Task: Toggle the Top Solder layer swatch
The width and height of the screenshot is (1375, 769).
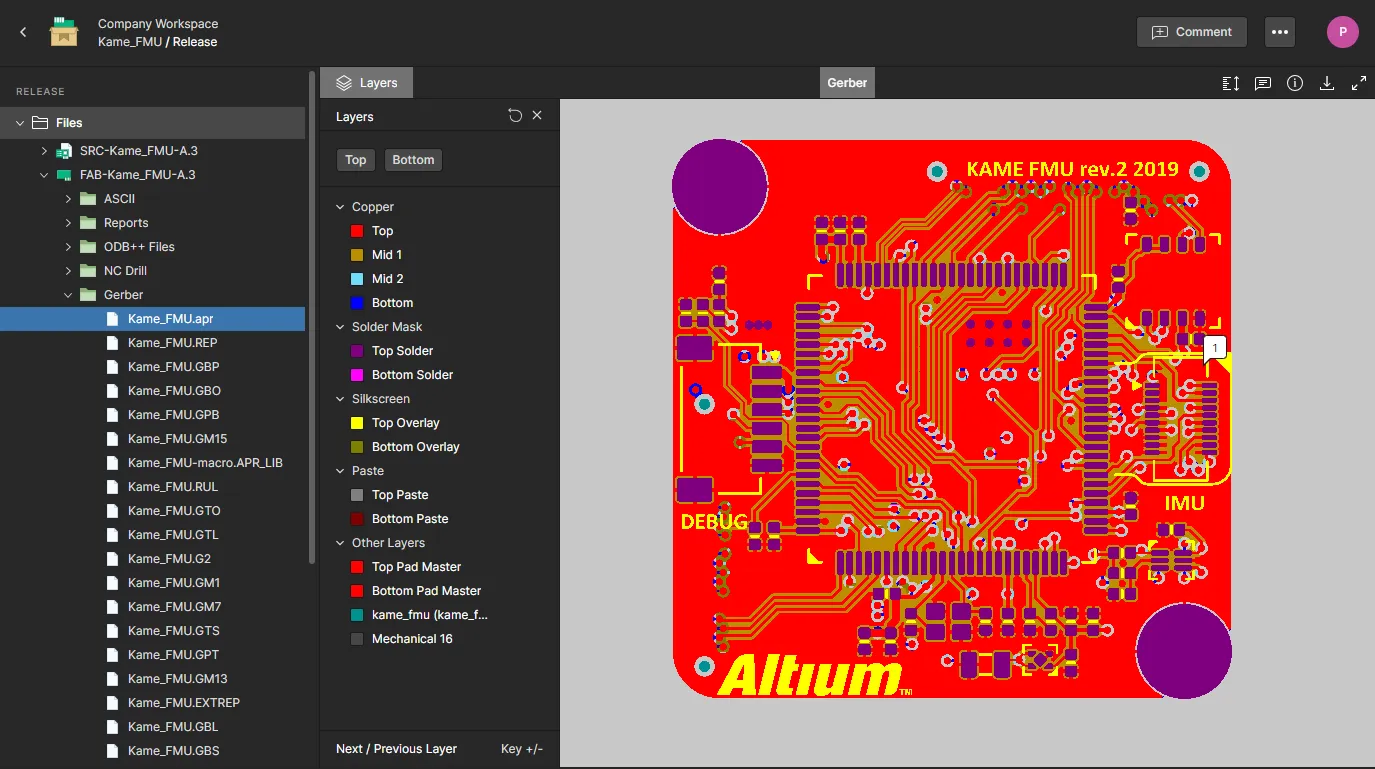Action: tap(357, 351)
